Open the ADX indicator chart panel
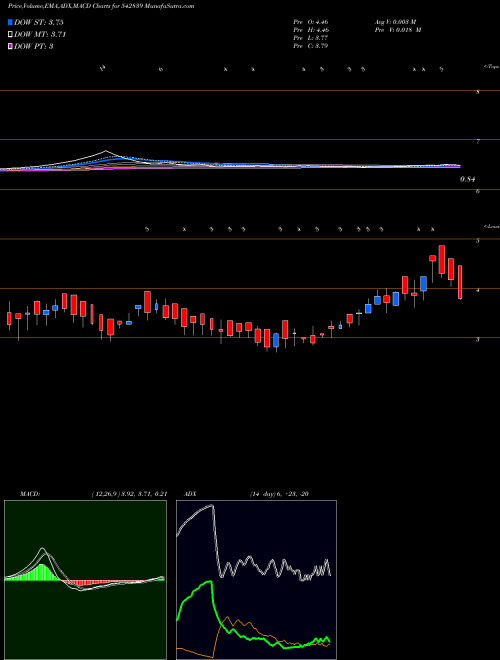500x660 pixels. [x=256, y=580]
